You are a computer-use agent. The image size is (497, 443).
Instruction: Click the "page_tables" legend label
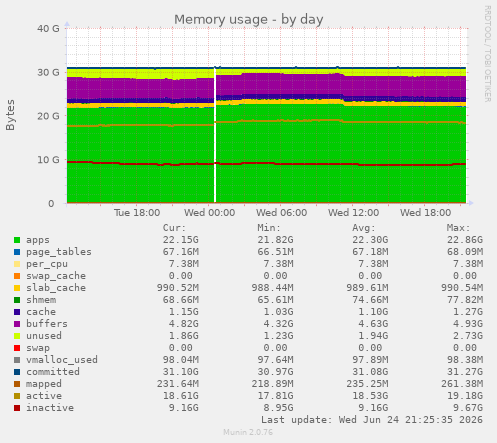(59, 252)
